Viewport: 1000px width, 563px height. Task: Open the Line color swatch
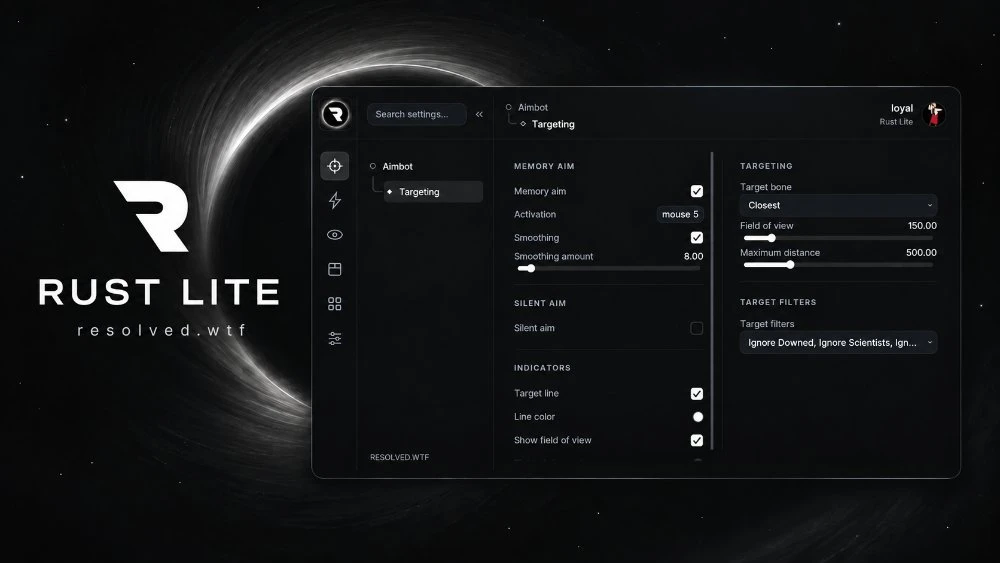[698, 417]
